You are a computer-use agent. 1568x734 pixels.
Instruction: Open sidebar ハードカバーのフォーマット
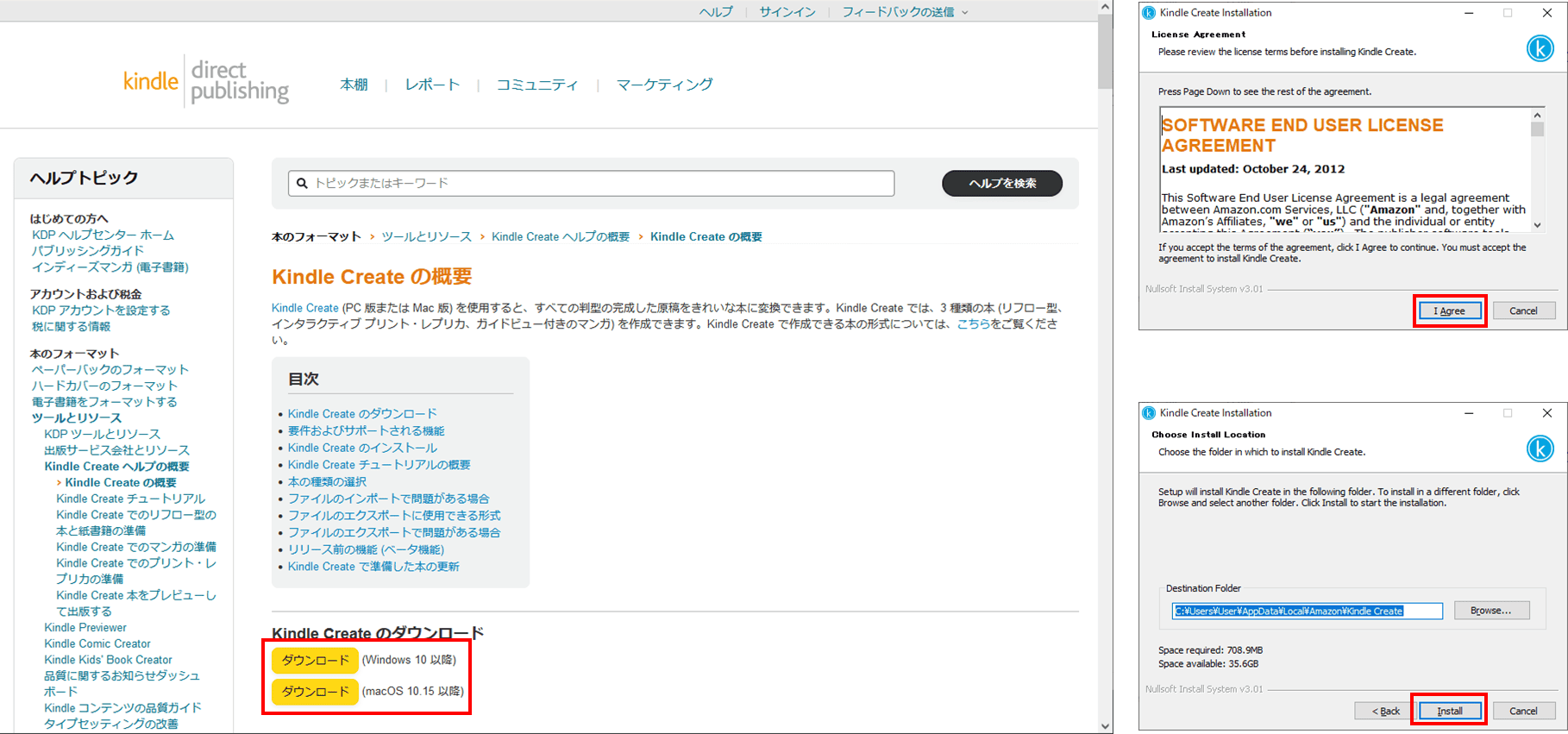[x=104, y=386]
